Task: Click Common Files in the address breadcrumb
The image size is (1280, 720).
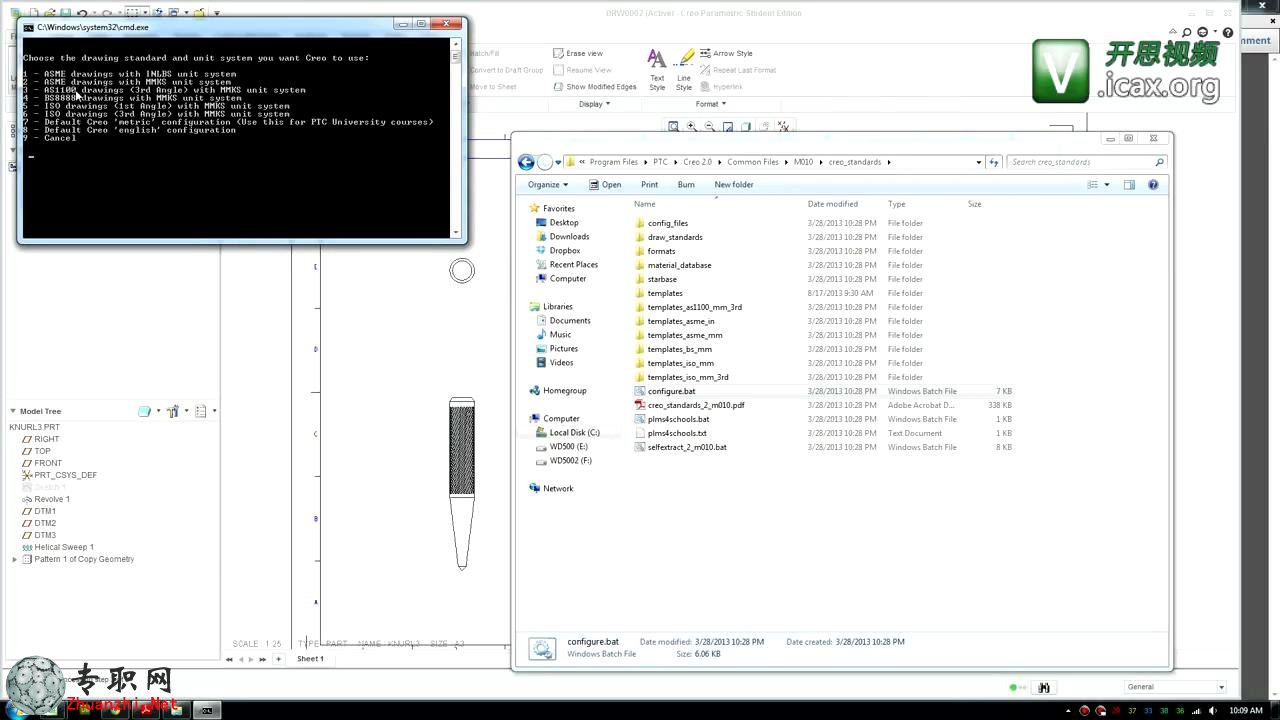Action: point(753,162)
